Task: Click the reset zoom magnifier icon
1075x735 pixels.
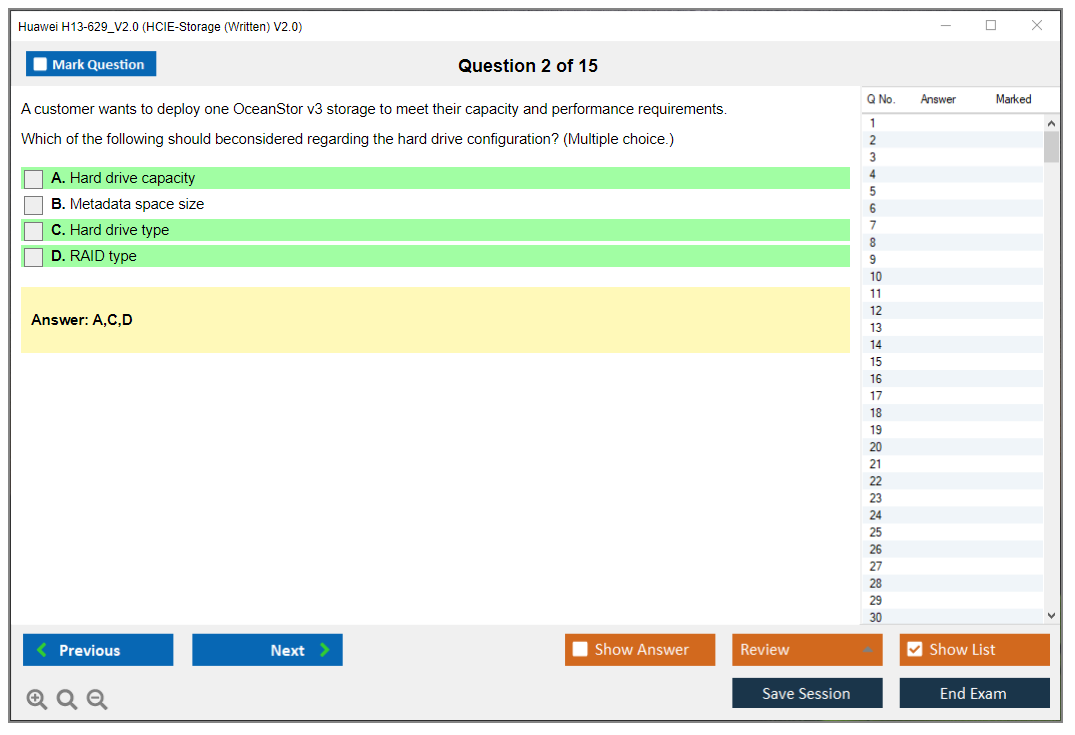Action: tap(67, 700)
